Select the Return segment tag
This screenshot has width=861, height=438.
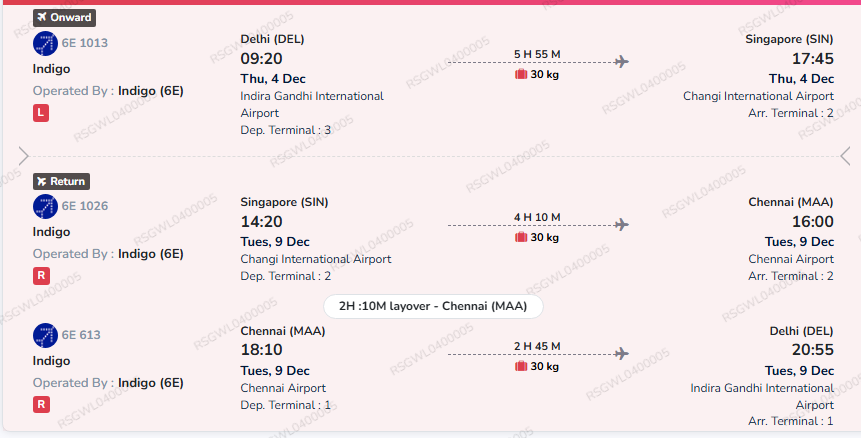click(x=61, y=181)
